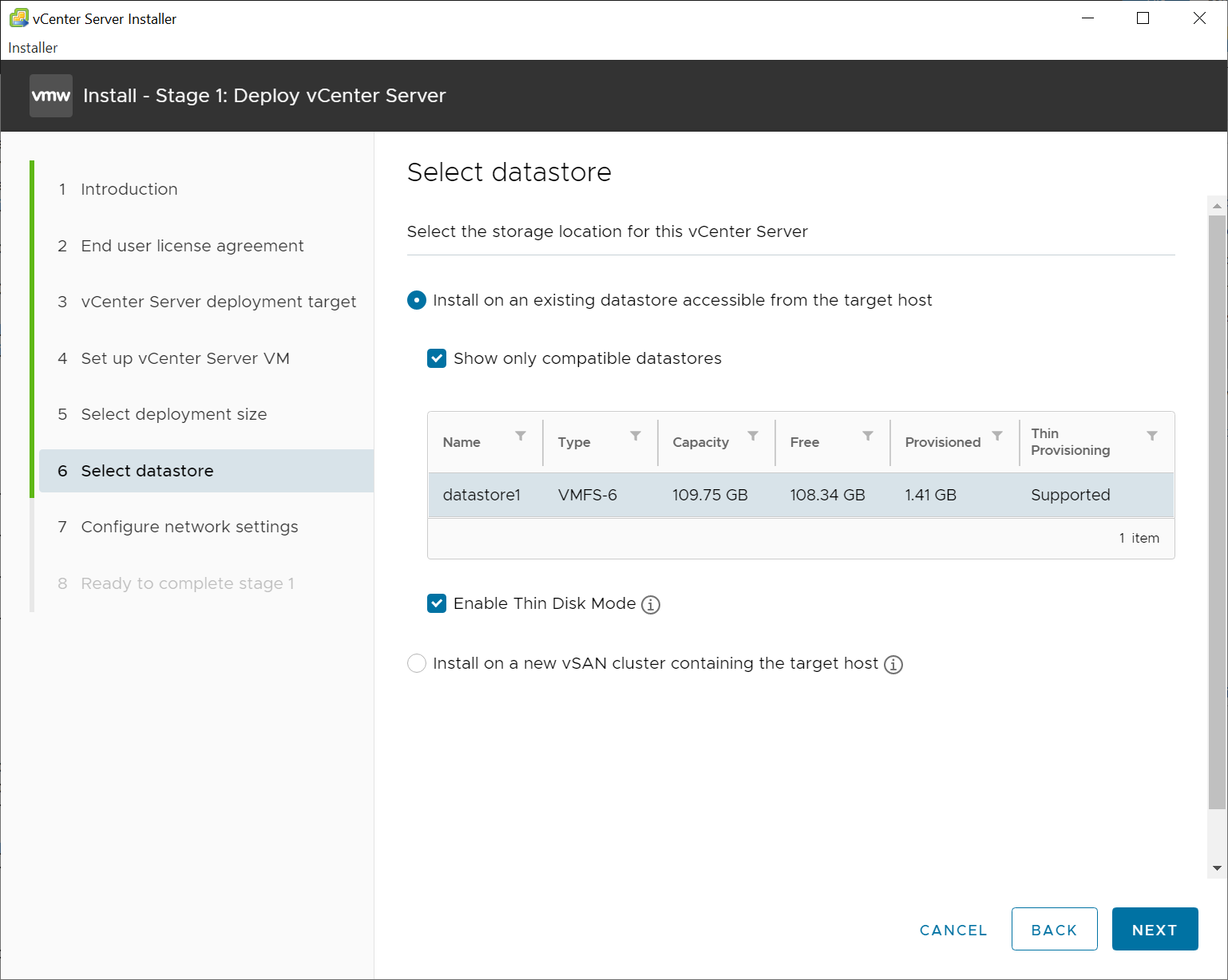This screenshot has width=1228, height=980.
Task: Click the BACK button
Action: (1054, 929)
